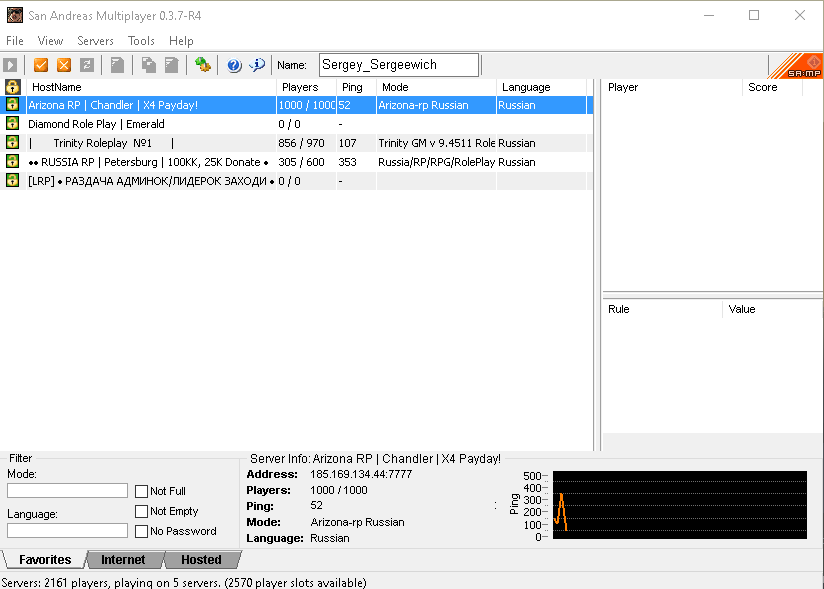This screenshot has height=589, width=824.
Task: Click Trinity GM v 9.4511 mode cell
Action: (x=437, y=143)
